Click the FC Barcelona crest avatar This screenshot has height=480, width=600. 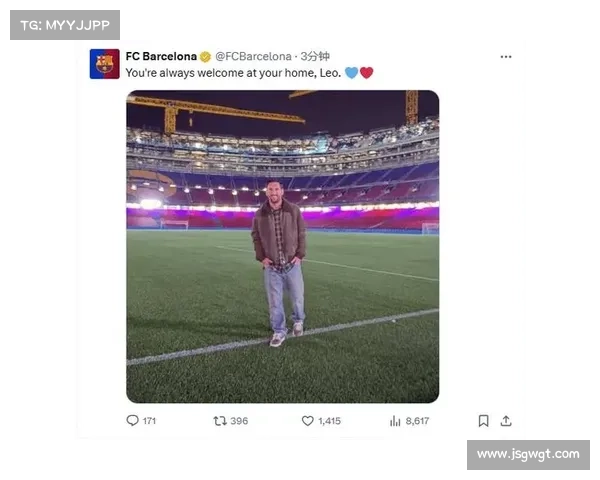point(104,64)
